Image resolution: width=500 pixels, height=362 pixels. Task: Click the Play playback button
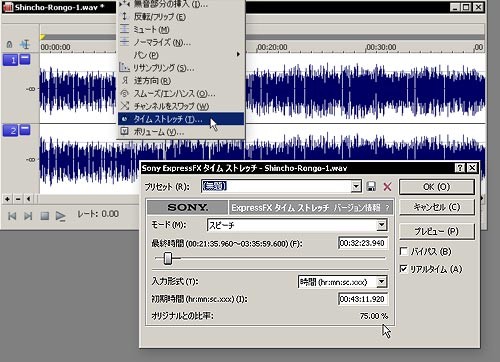61,216
